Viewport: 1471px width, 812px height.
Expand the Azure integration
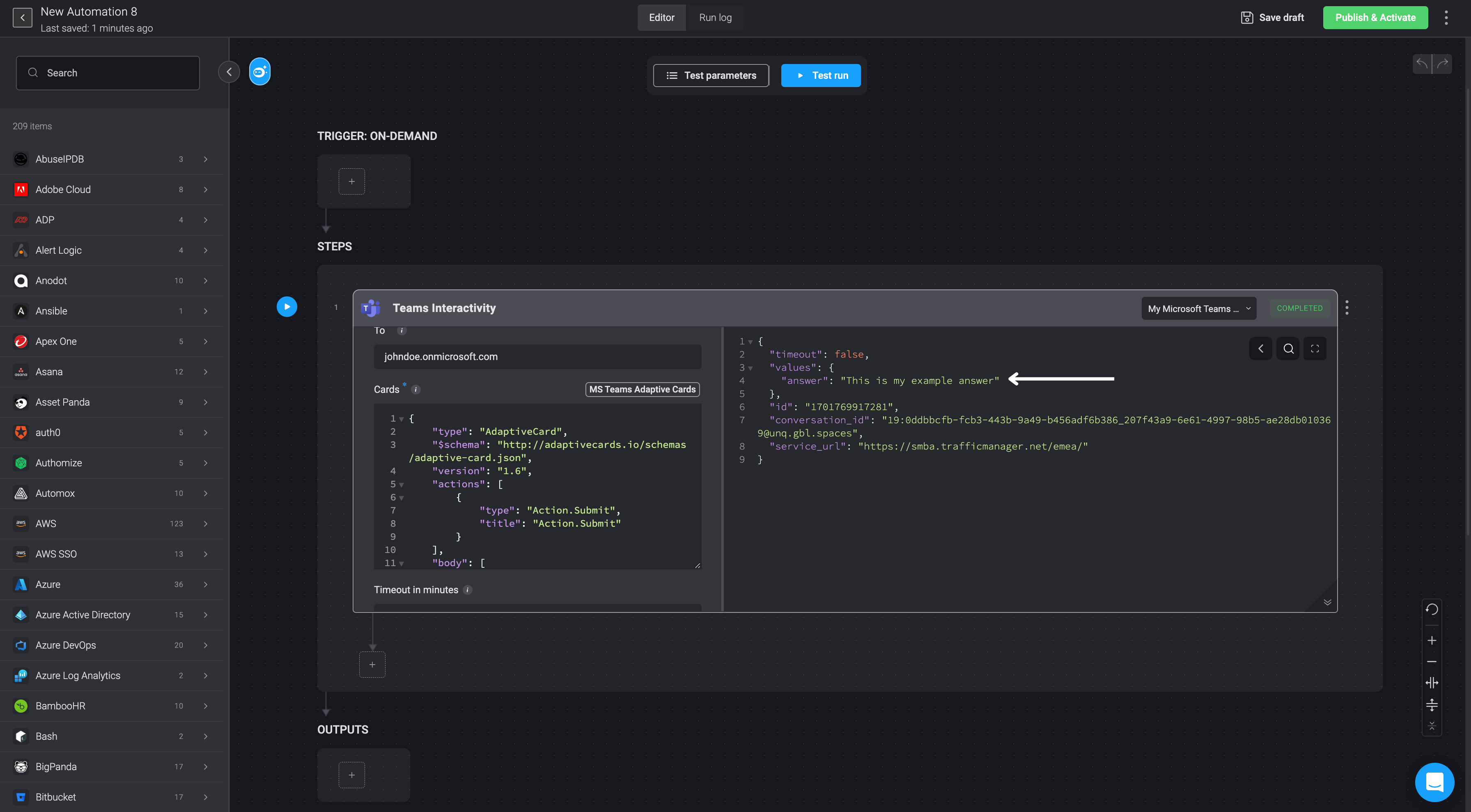(x=206, y=585)
